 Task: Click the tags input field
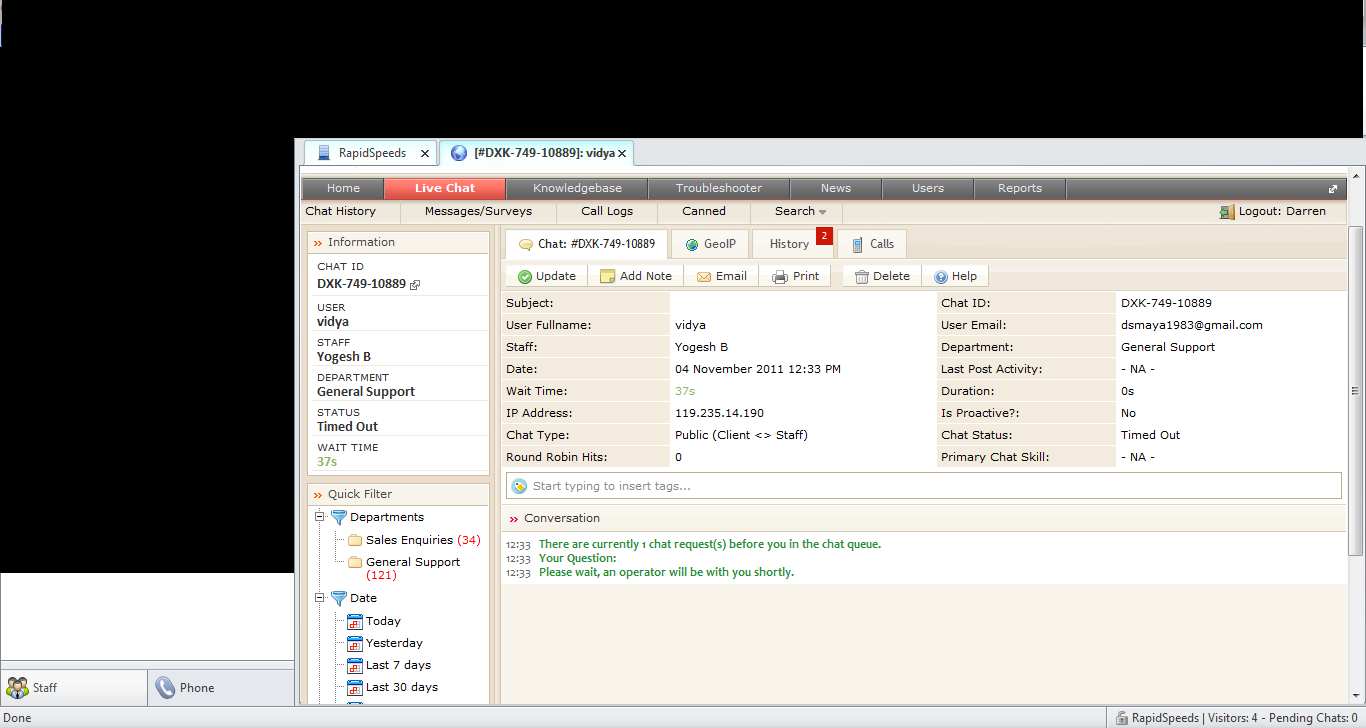click(924, 486)
